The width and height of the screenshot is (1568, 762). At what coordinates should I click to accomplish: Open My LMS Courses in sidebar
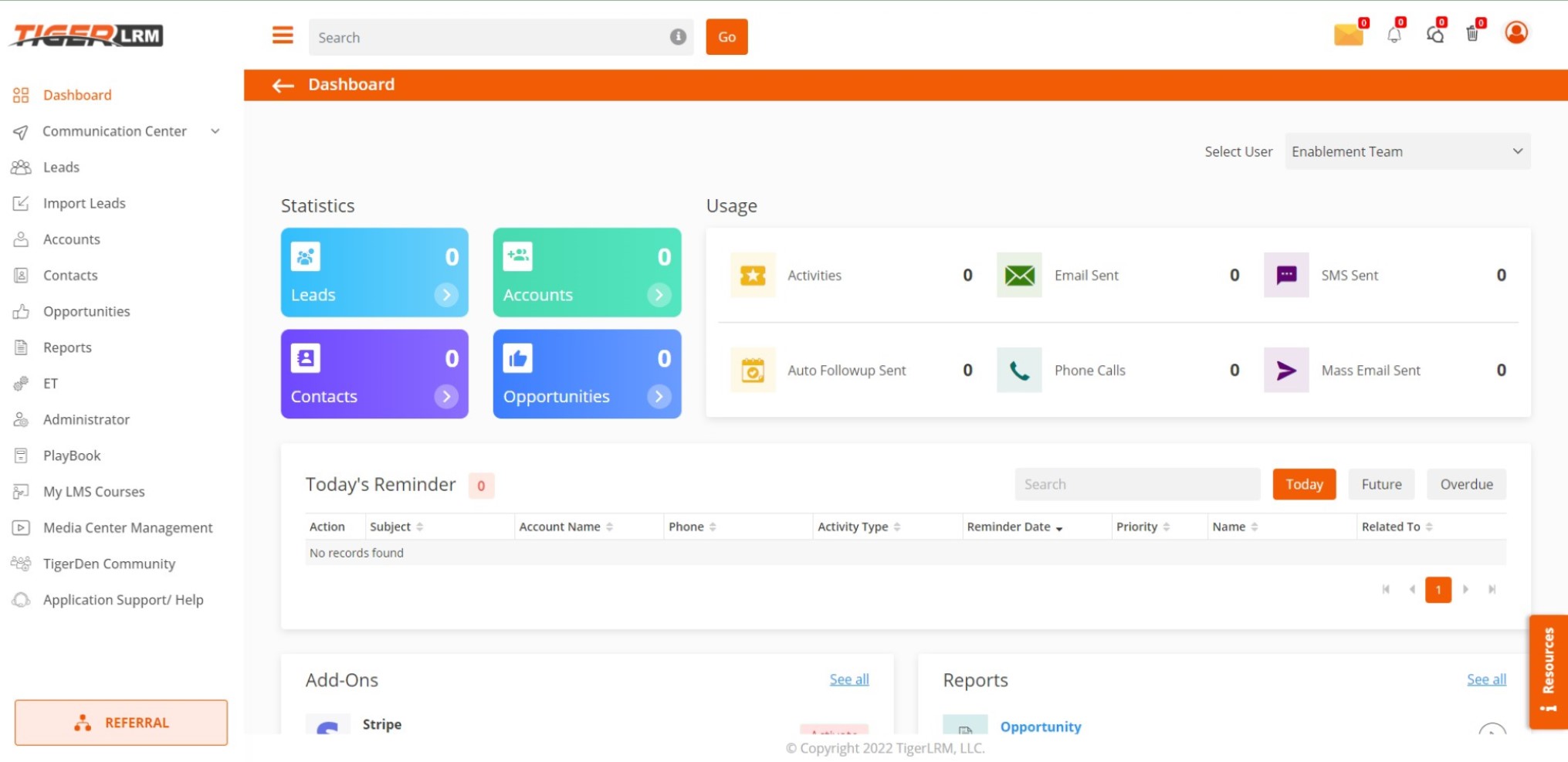point(93,491)
